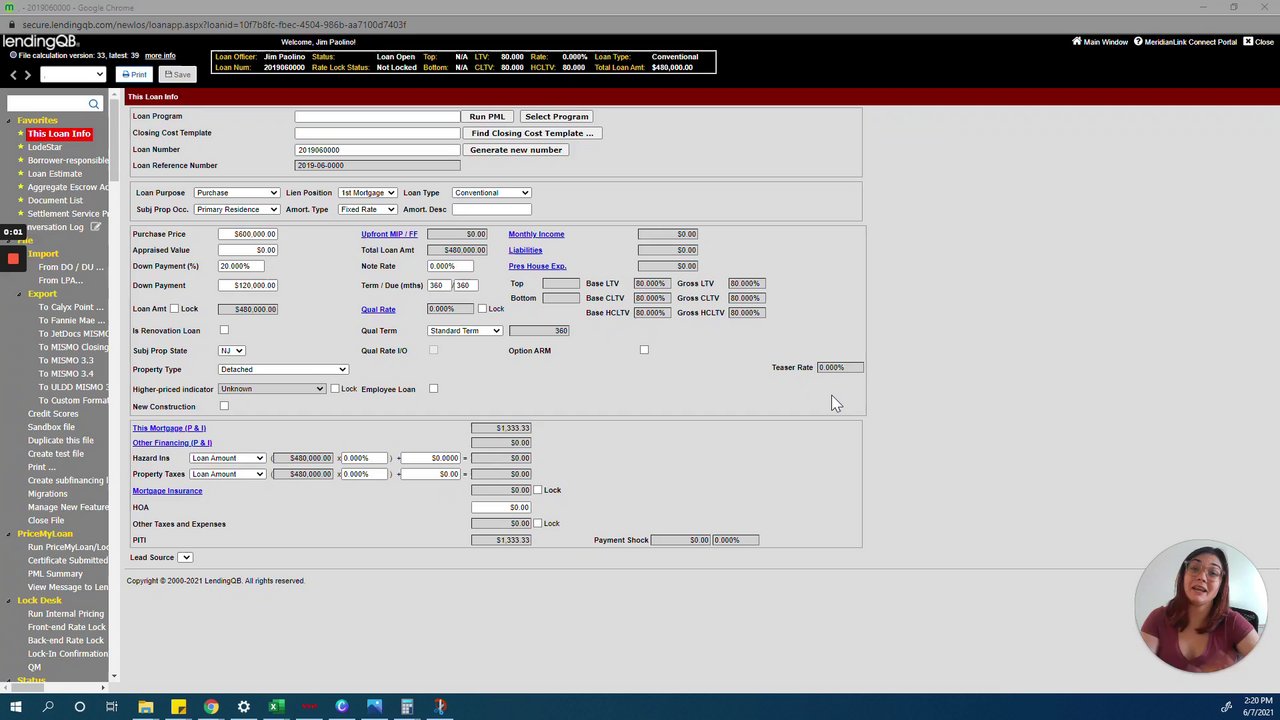Viewport: 1280px width, 720px height.
Task: Click the Close X icon in header
Action: [1248, 42]
